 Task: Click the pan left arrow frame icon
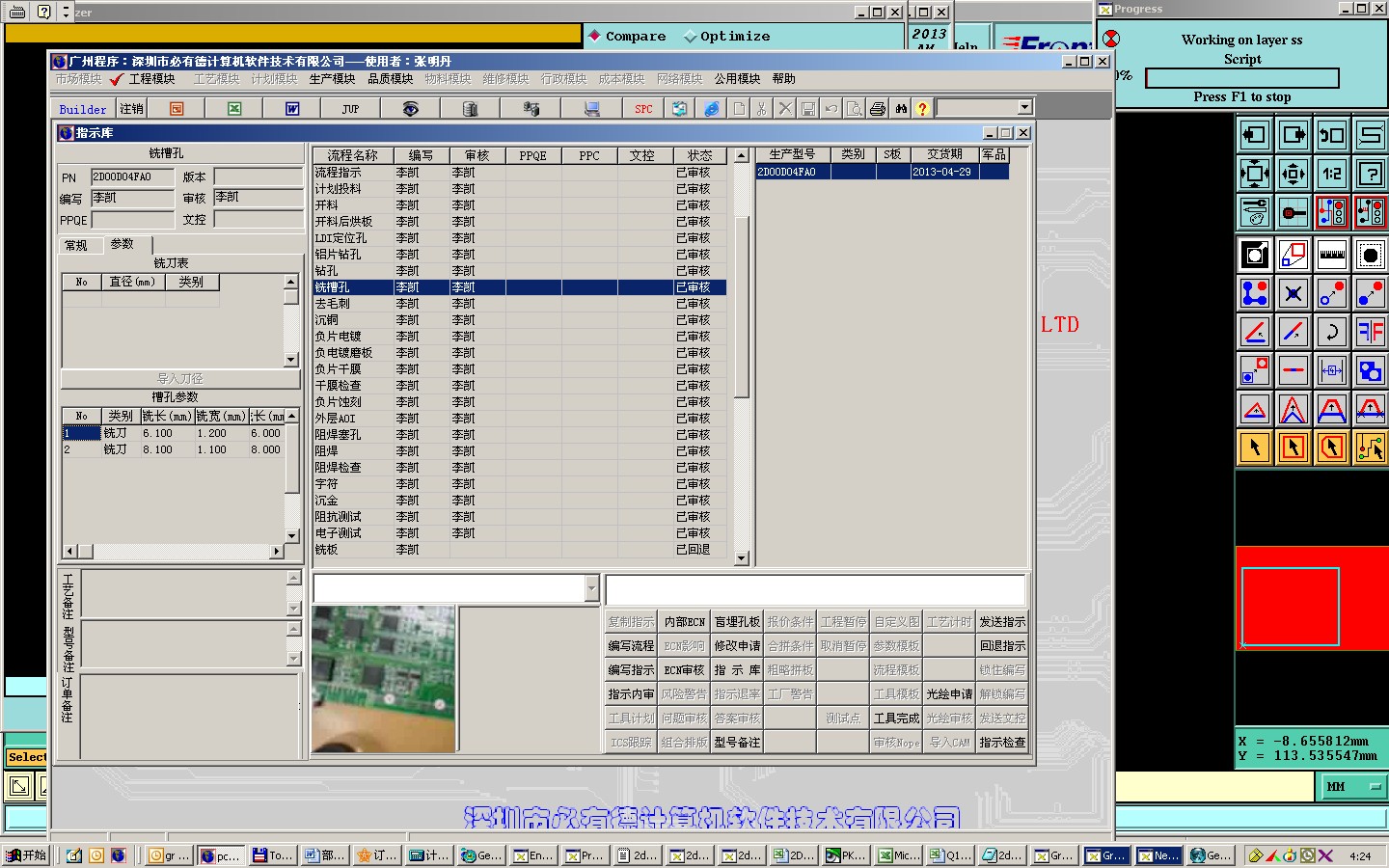(x=1255, y=135)
